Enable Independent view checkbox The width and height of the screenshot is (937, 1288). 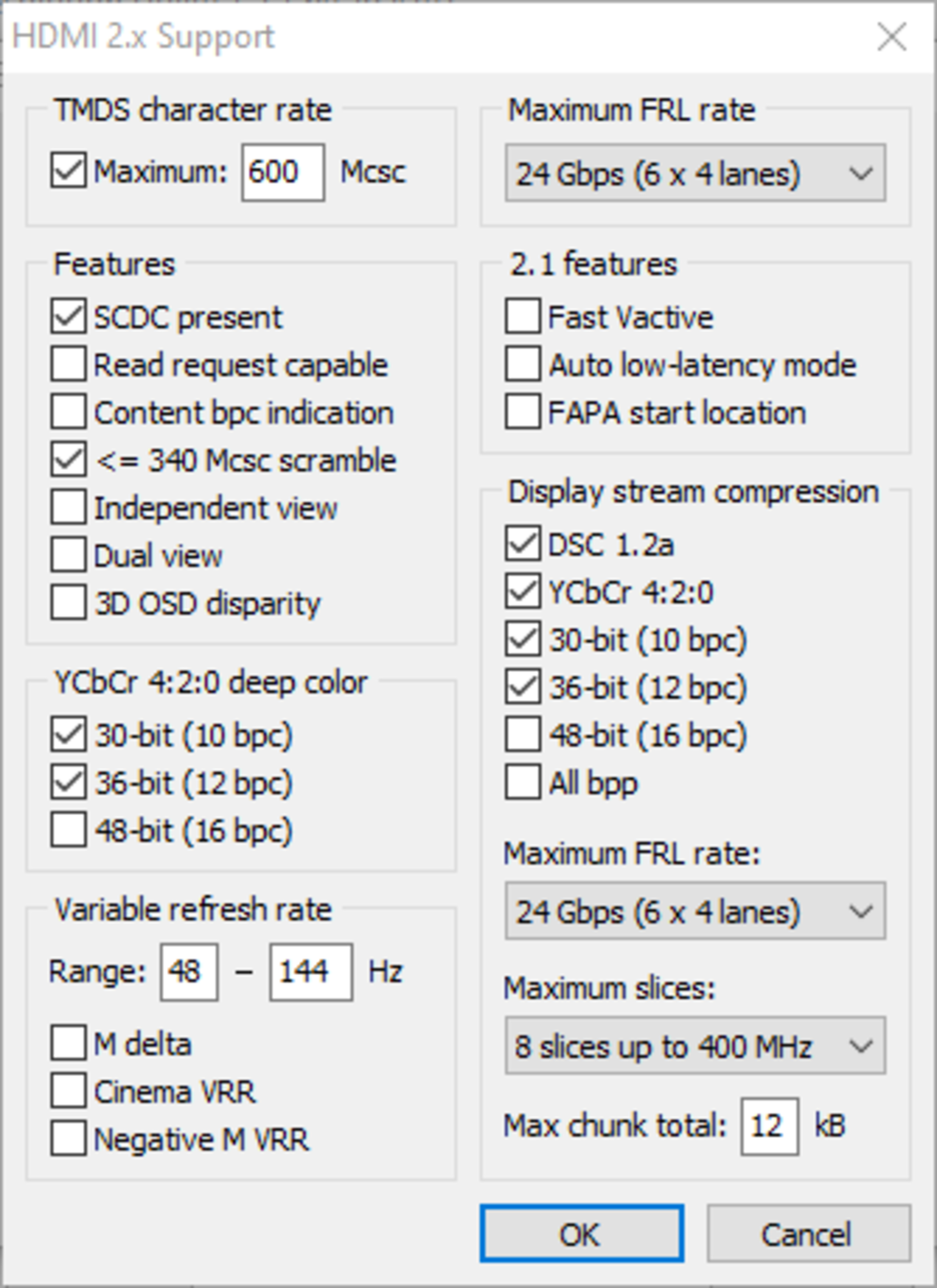68,507
